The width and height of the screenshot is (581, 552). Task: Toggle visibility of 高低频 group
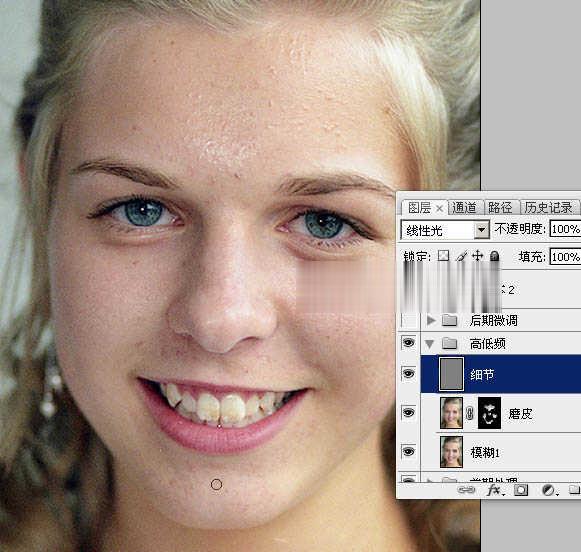(408, 343)
